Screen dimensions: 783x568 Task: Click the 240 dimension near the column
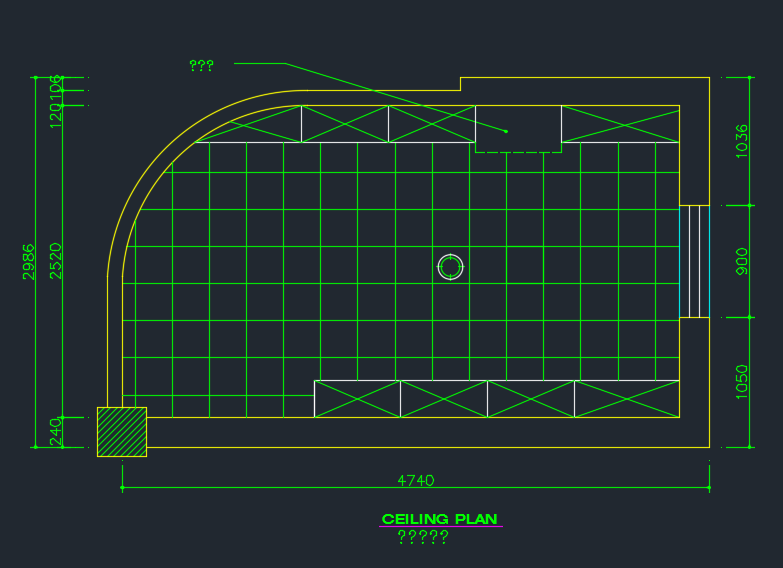tap(56, 431)
